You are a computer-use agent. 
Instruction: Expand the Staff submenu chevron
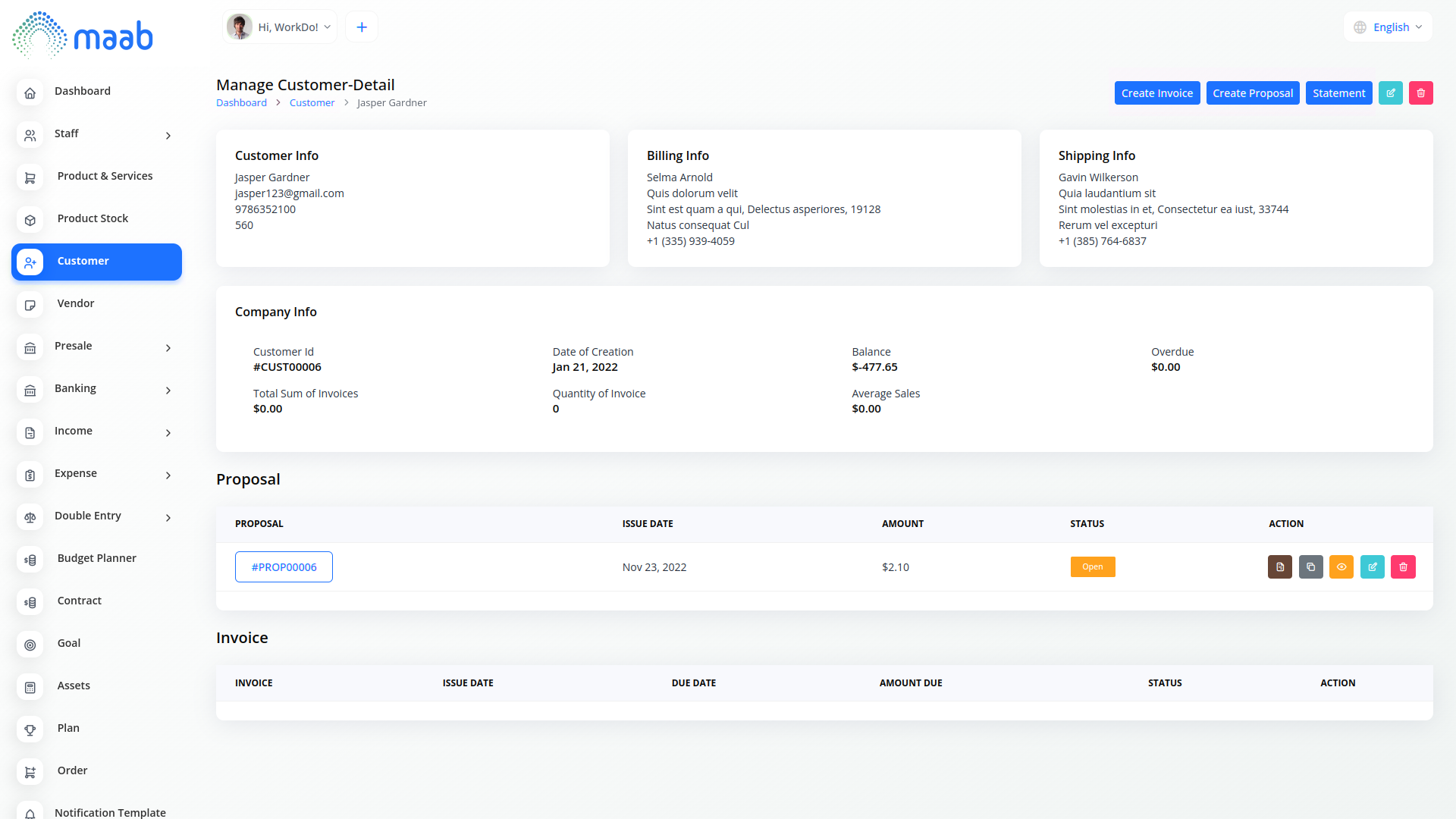click(168, 135)
